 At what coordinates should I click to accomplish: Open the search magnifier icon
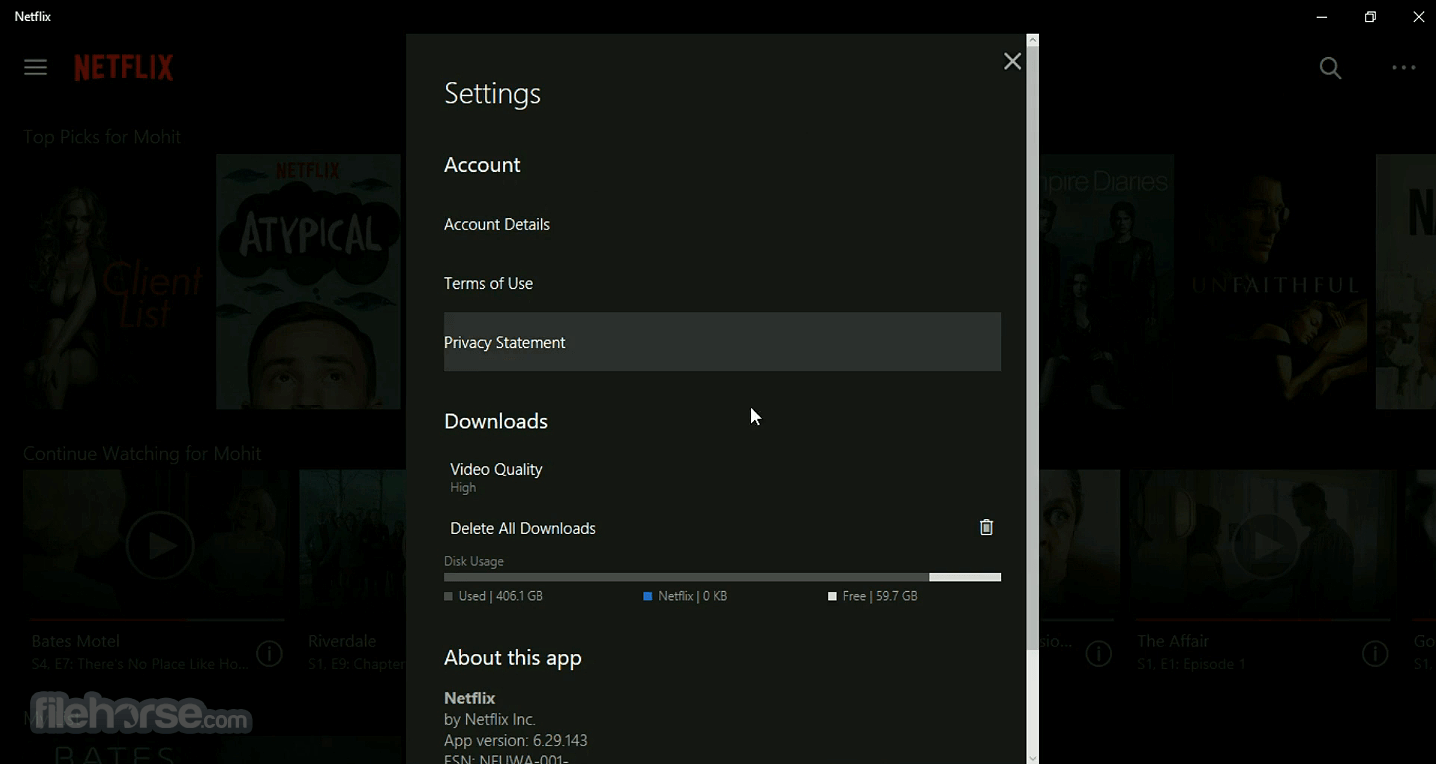pyautogui.click(x=1330, y=68)
